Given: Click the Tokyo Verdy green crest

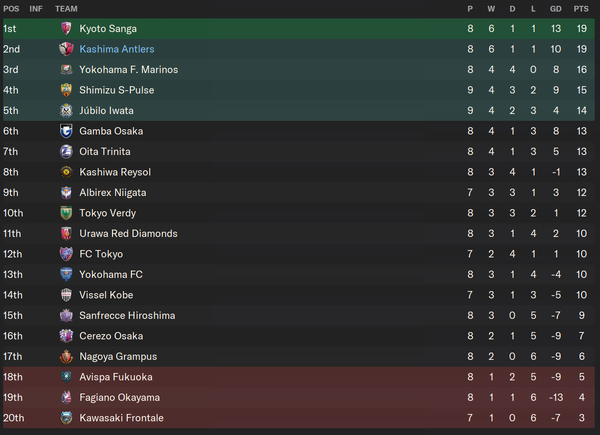Looking at the screenshot, I should point(66,213).
